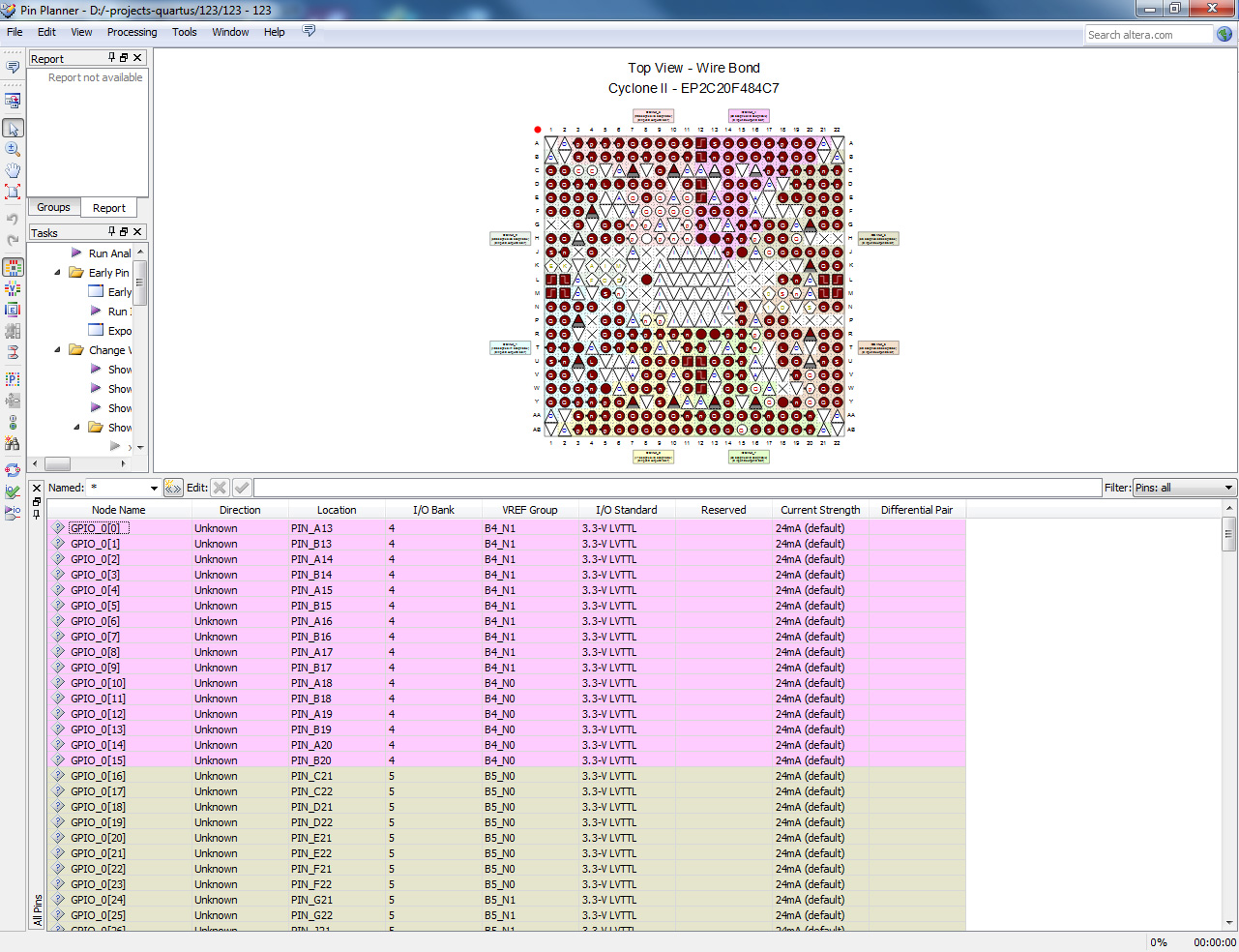Image resolution: width=1239 pixels, height=952 pixels.
Task: Click the io arrow icon below checkmark
Action: click(13, 513)
